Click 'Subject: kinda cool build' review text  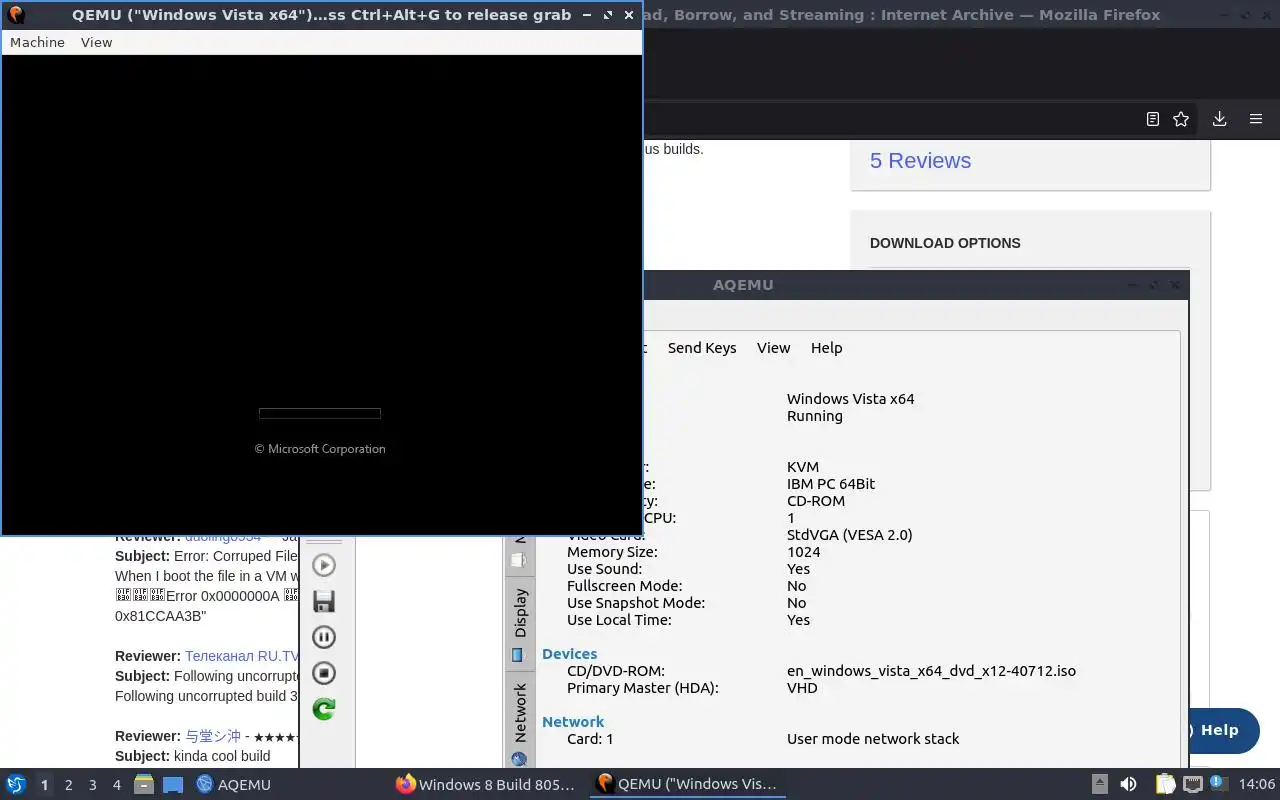193,756
